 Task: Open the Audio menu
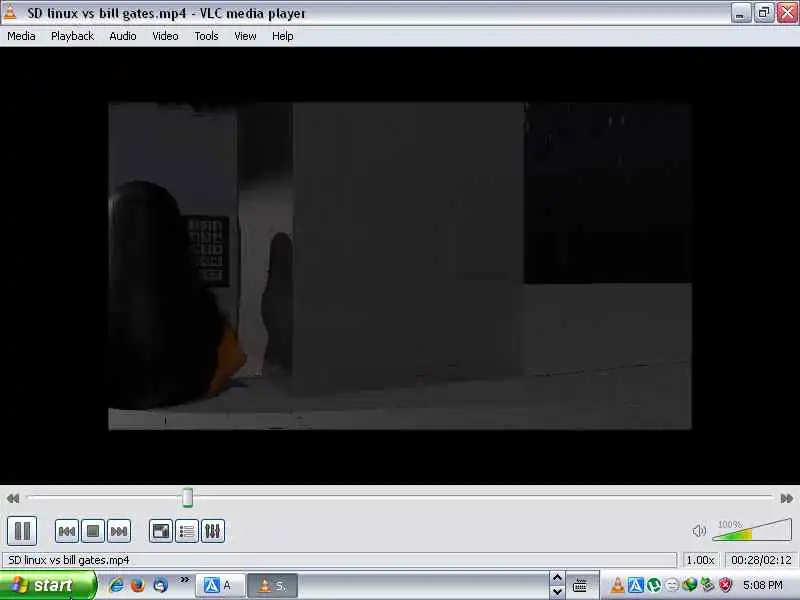123,36
